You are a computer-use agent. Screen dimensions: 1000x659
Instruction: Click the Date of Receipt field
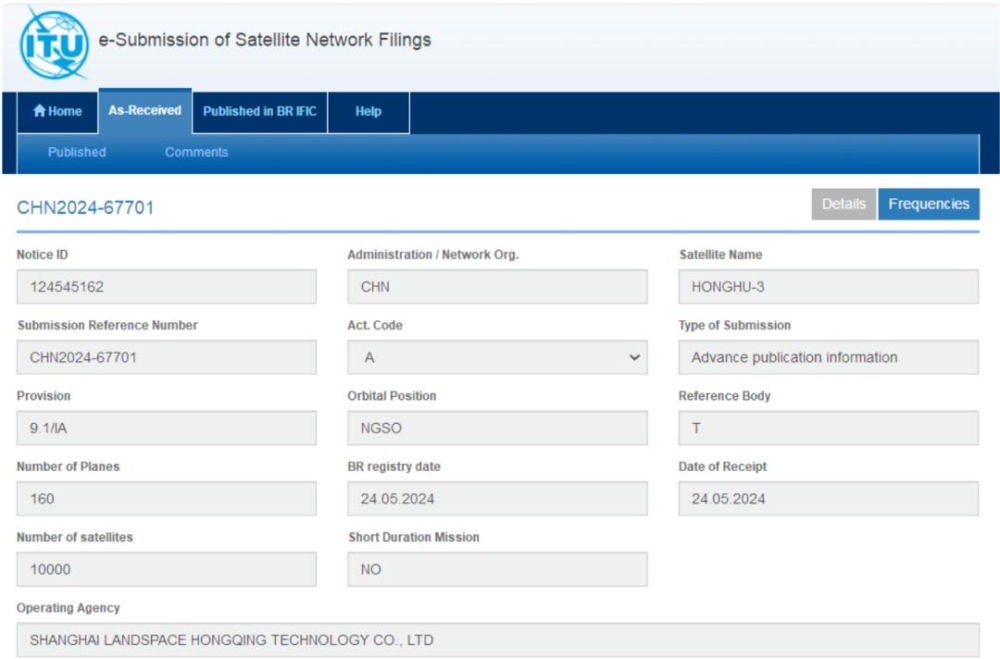click(x=828, y=499)
